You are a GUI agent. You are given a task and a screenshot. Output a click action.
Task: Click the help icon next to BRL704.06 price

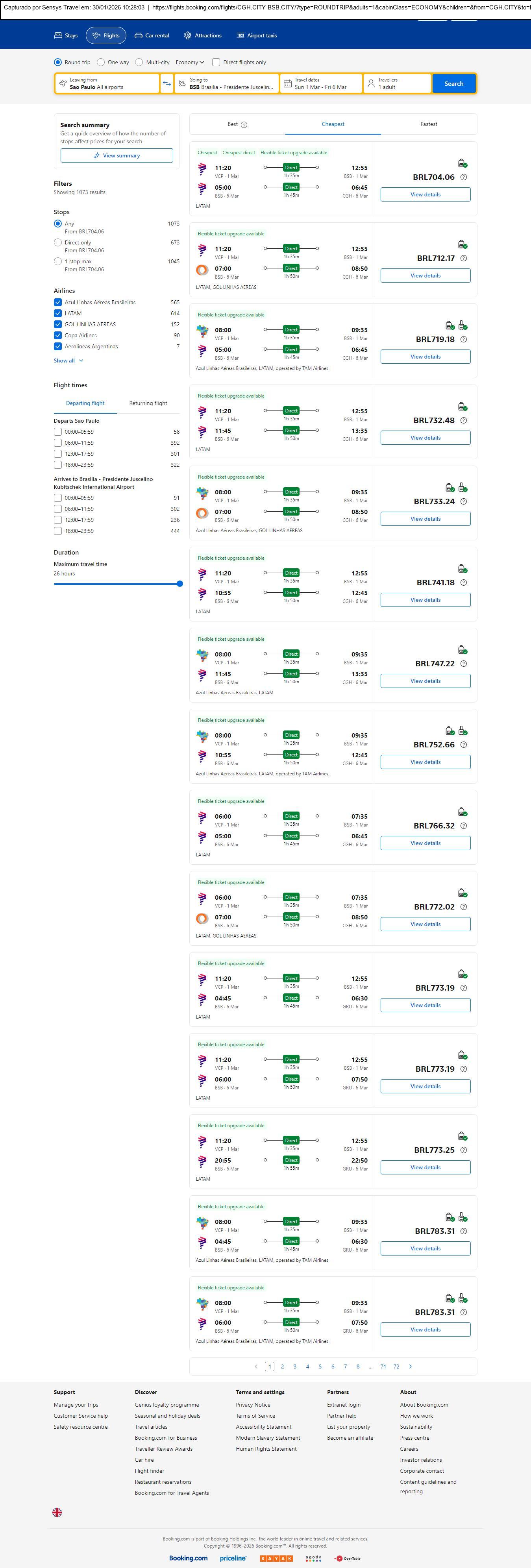pyautogui.click(x=463, y=177)
